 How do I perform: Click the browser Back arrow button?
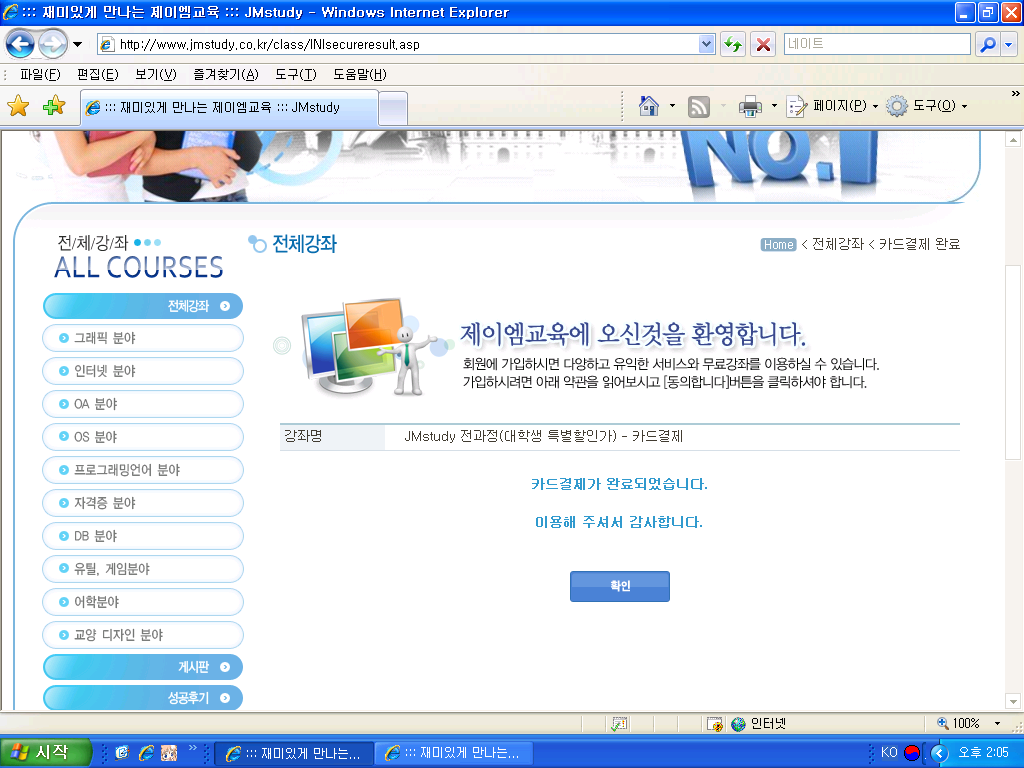pyautogui.click(x=20, y=44)
